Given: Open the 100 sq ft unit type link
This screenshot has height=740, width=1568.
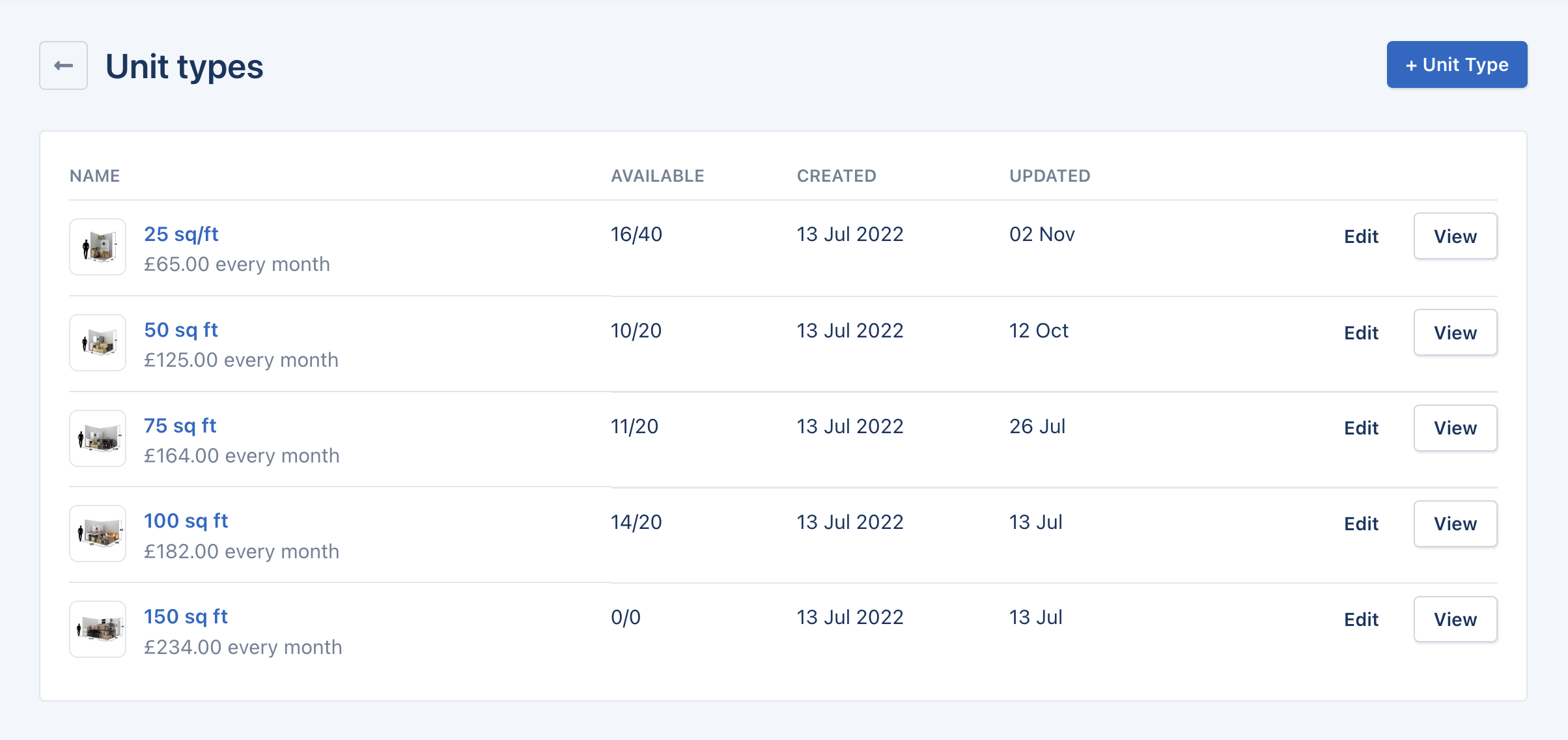Looking at the screenshot, I should (186, 520).
